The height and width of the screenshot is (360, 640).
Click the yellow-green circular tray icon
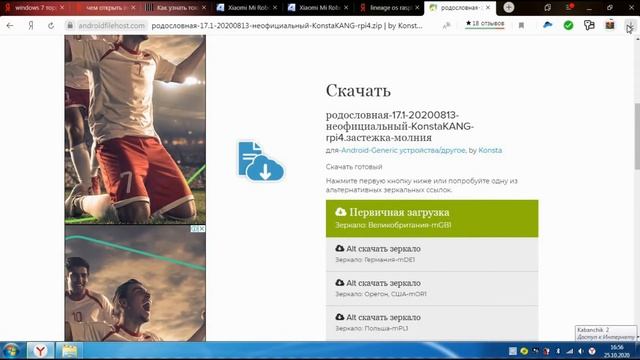(x=524, y=351)
